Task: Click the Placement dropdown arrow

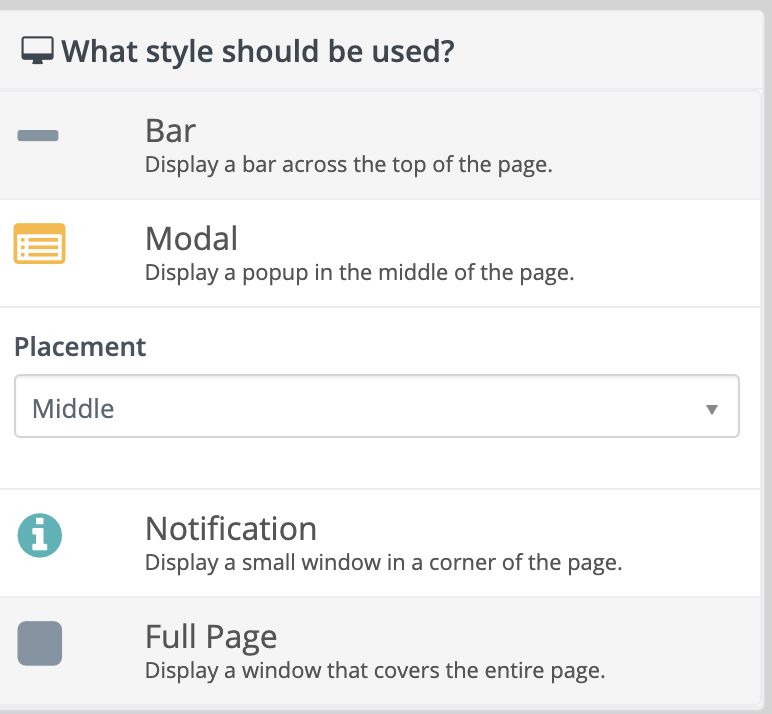Action: (x=711, y=408)
